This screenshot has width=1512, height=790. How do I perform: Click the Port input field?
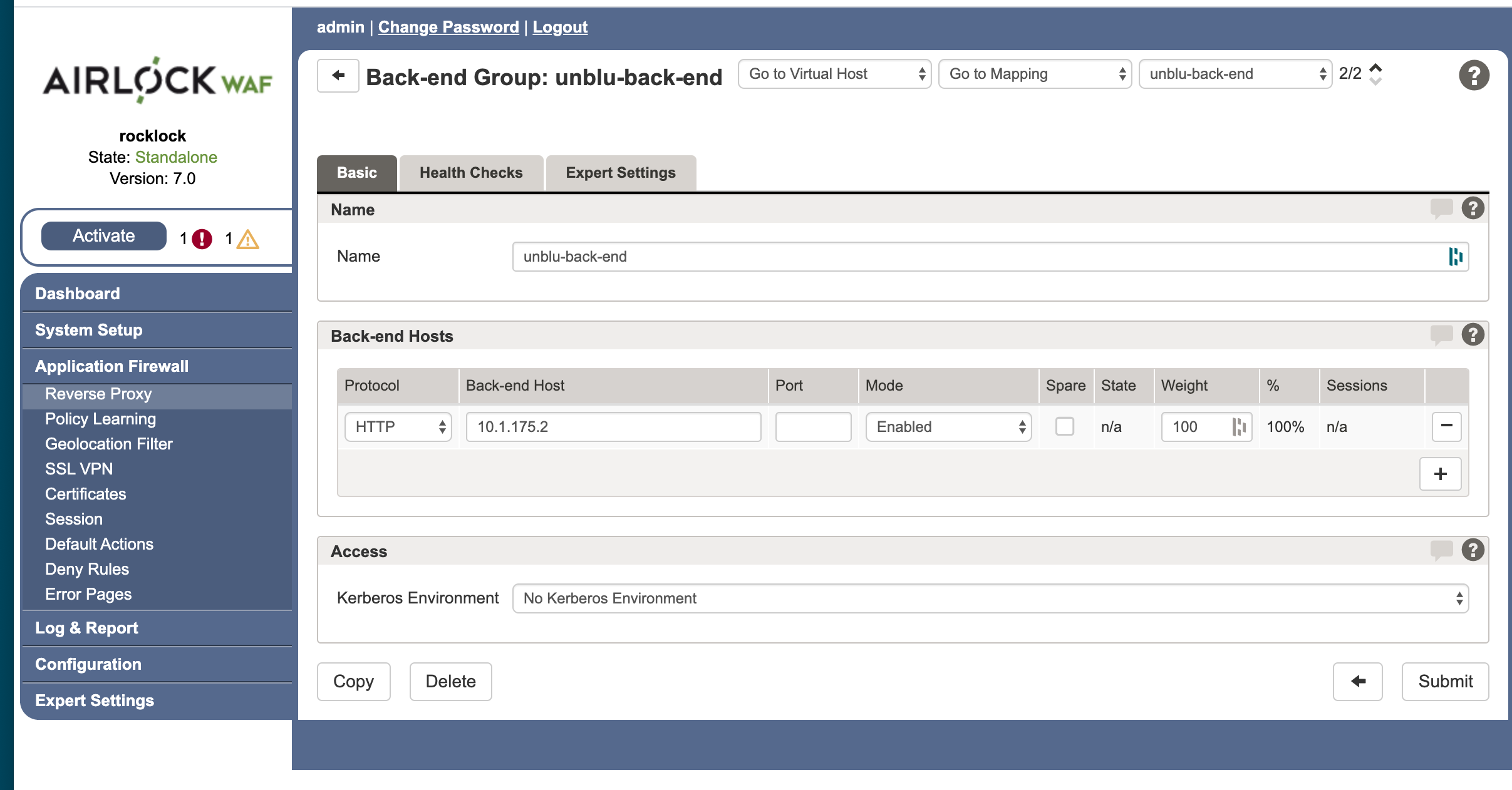click(x=812, y=426)
